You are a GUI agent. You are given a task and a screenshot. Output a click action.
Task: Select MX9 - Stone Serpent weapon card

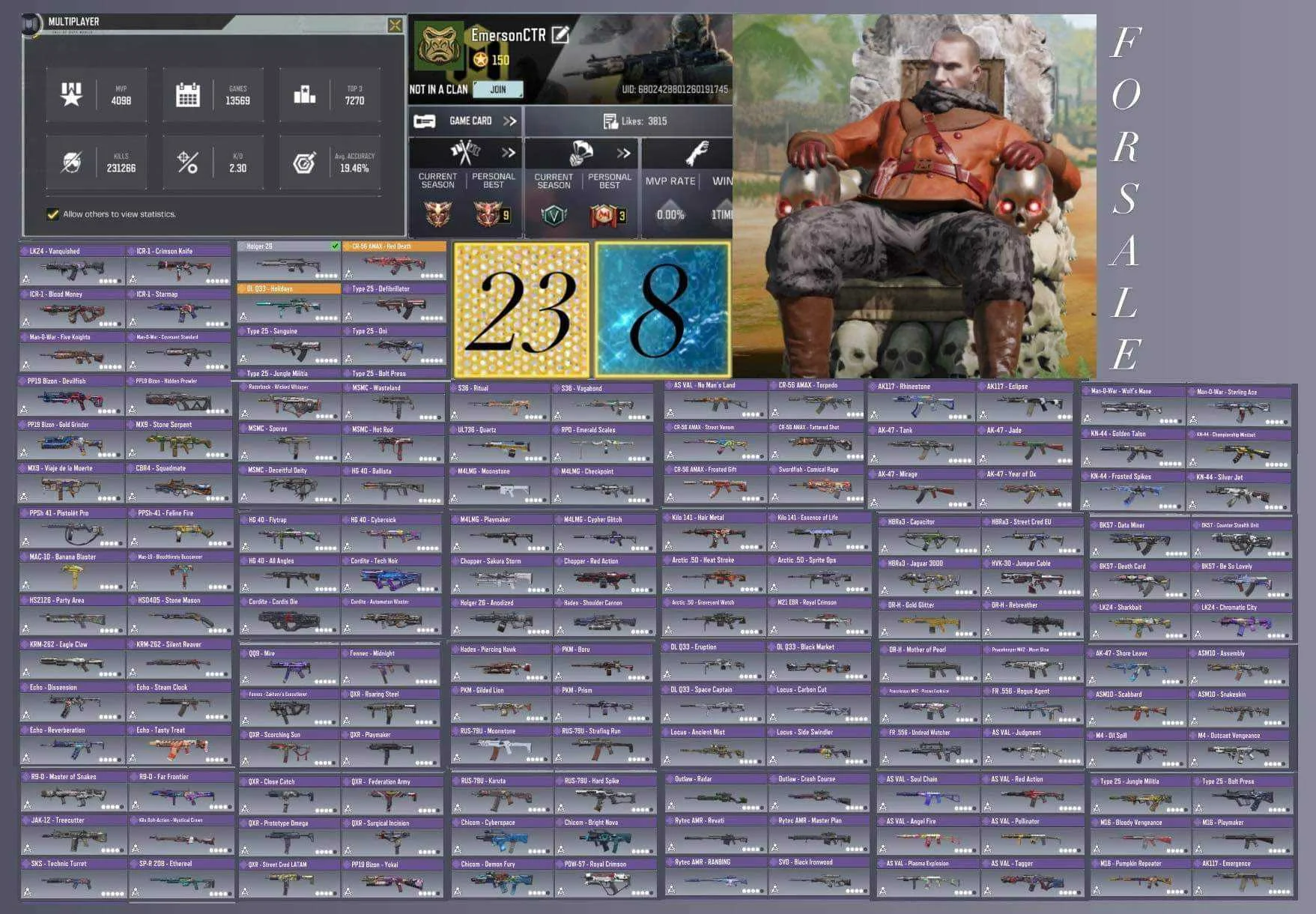coord(179,440)
